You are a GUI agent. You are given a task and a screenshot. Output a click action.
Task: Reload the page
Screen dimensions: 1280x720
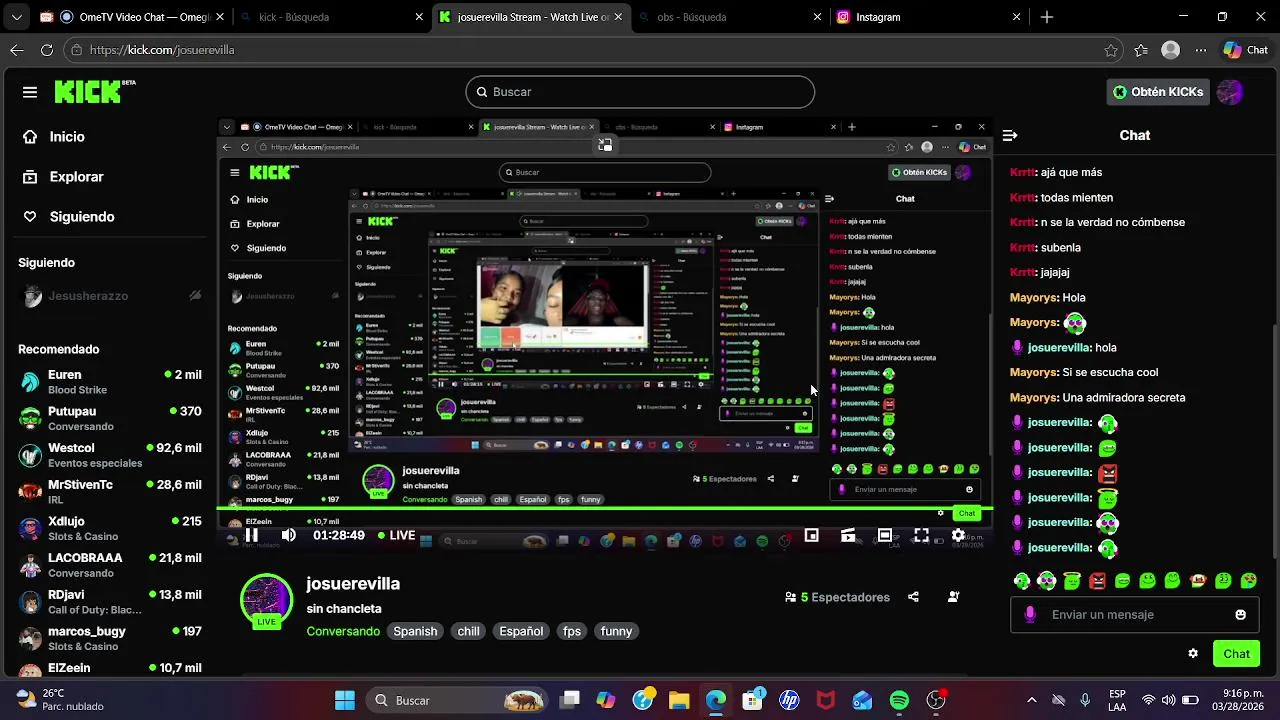47,50
